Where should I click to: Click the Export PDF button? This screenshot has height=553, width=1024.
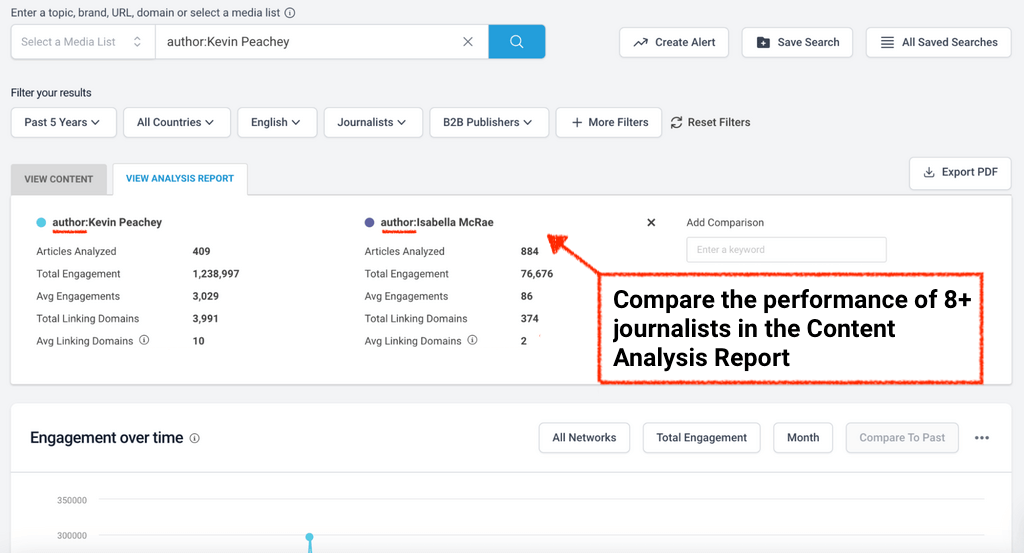tap(959, 172)
